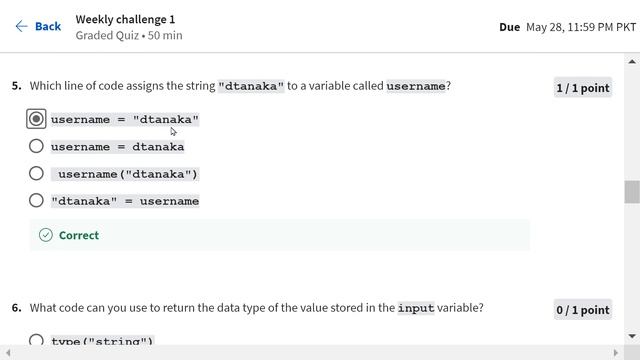Choose the "dtanaka" = username radio option
The image size is (640, 360).
[36, 200]
